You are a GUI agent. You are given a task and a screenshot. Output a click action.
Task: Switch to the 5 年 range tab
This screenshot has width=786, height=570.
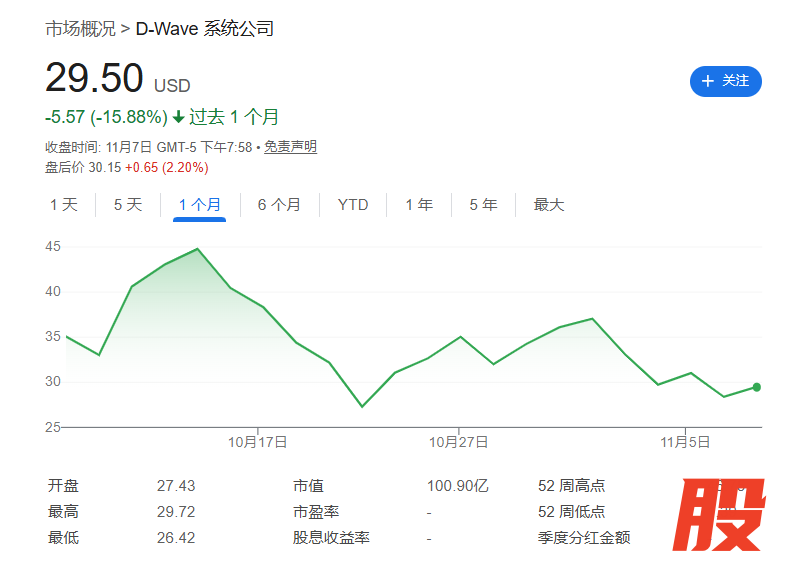[x=483, y=205]
